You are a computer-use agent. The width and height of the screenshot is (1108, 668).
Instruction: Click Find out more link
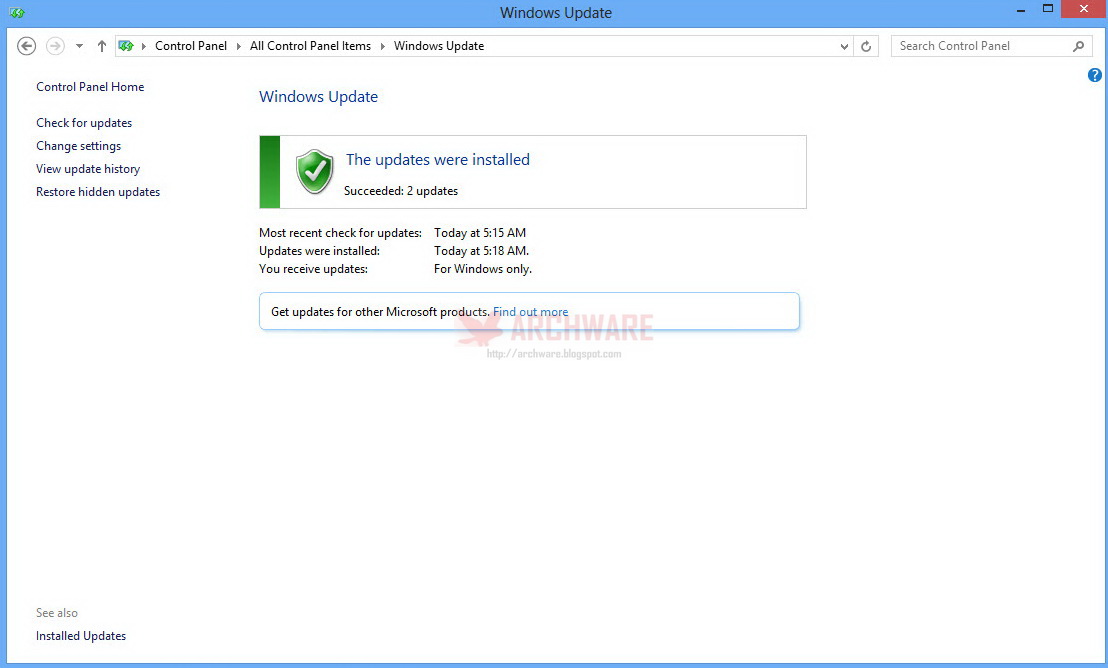pyautogui.click(x=531, y=312)
